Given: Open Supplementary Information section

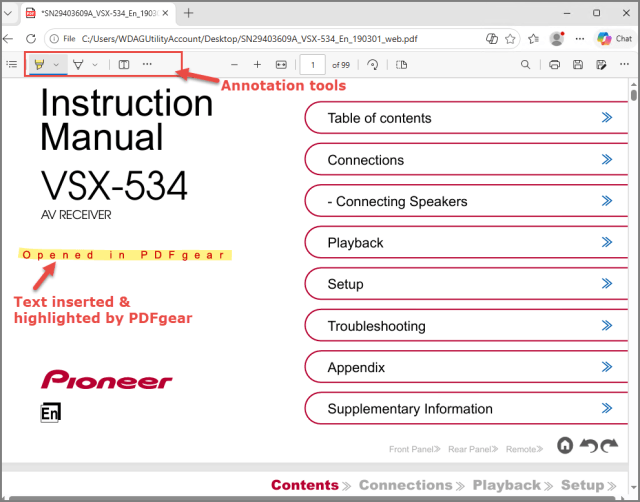Looking at the screenshot, I should 466,409.
